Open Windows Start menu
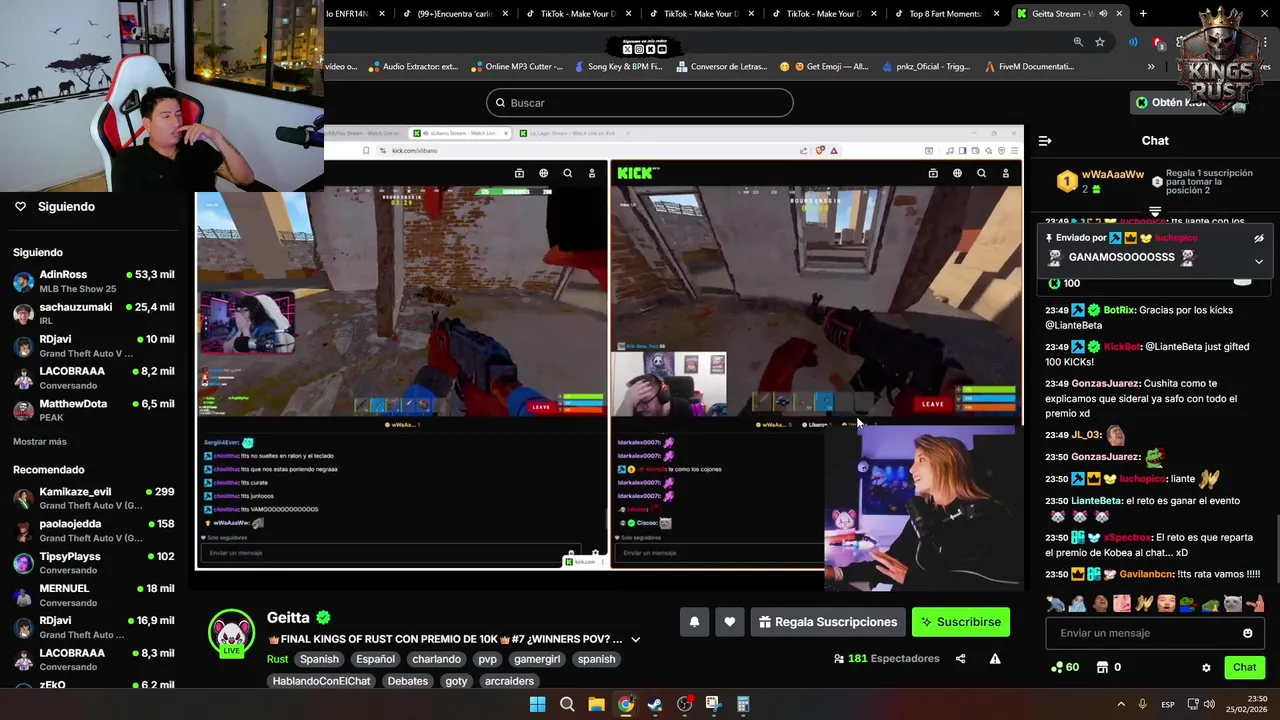The height and width of the screenshot is (720, 1280). pos(537,704)
